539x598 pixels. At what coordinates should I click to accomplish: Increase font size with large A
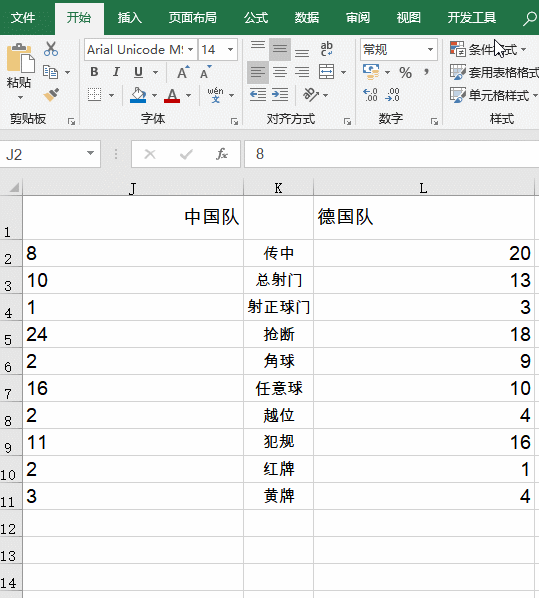tap(183, 72)
